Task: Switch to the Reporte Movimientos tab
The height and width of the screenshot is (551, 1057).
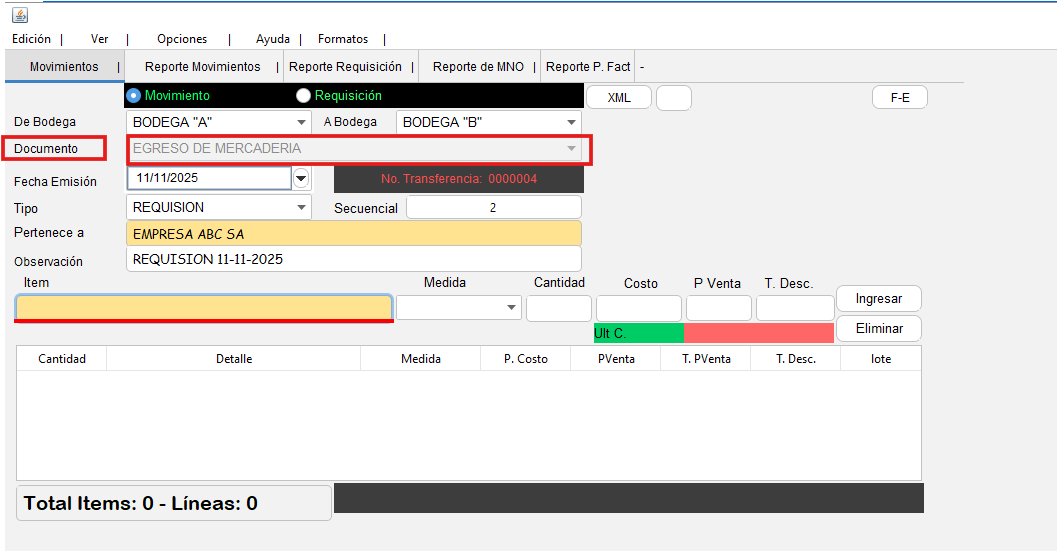Action: [x=202, y=67]
